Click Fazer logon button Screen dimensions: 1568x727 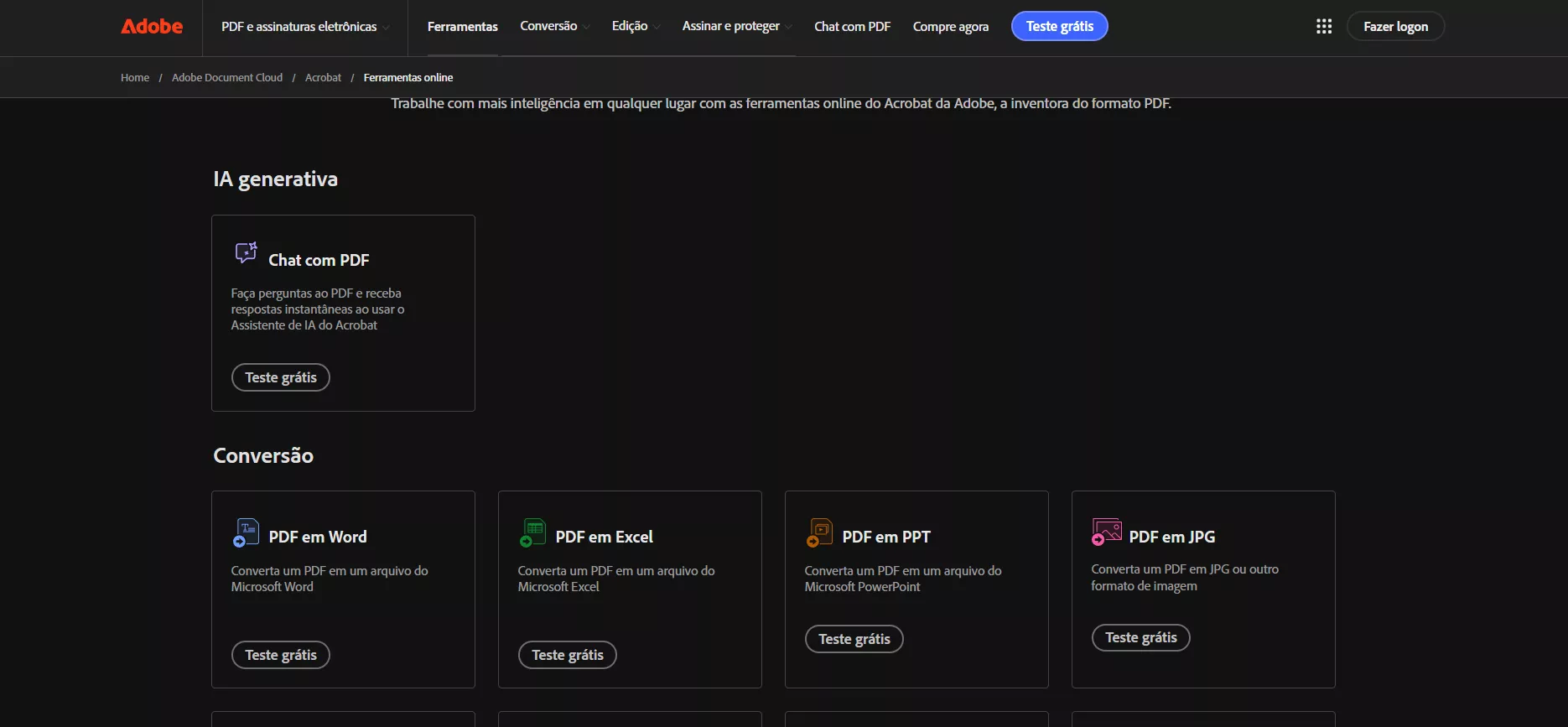pyautogui.click(x=1395, y=27)
